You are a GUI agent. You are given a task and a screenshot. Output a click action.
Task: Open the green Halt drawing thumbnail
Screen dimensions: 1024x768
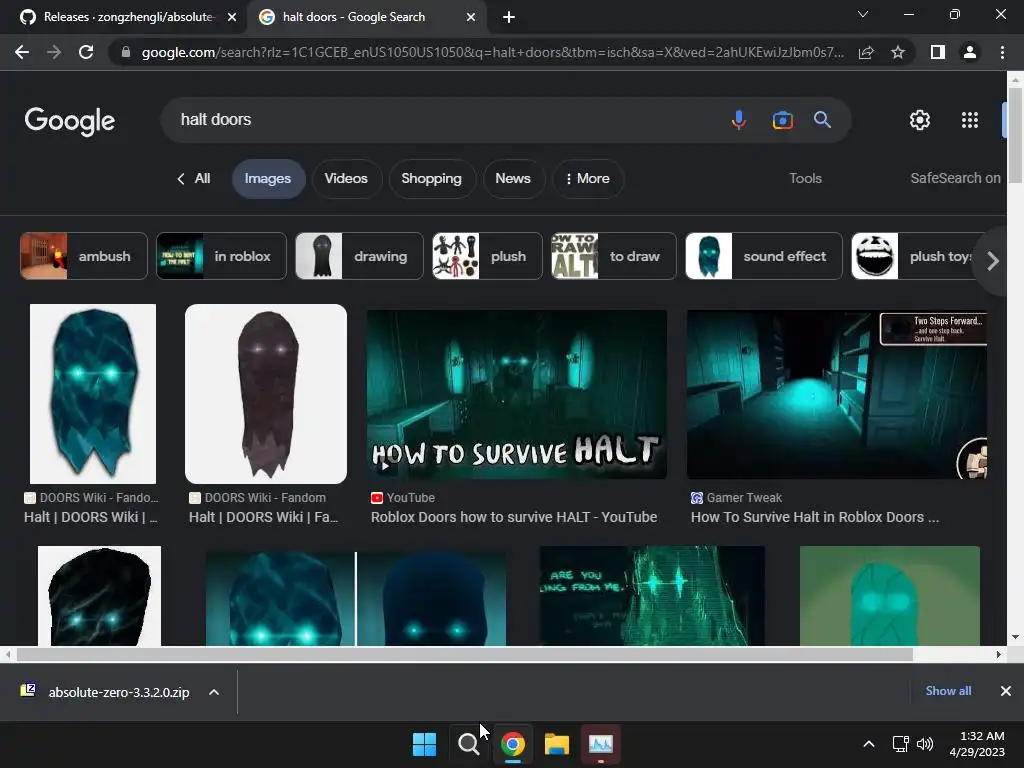(x=889, y=596)
